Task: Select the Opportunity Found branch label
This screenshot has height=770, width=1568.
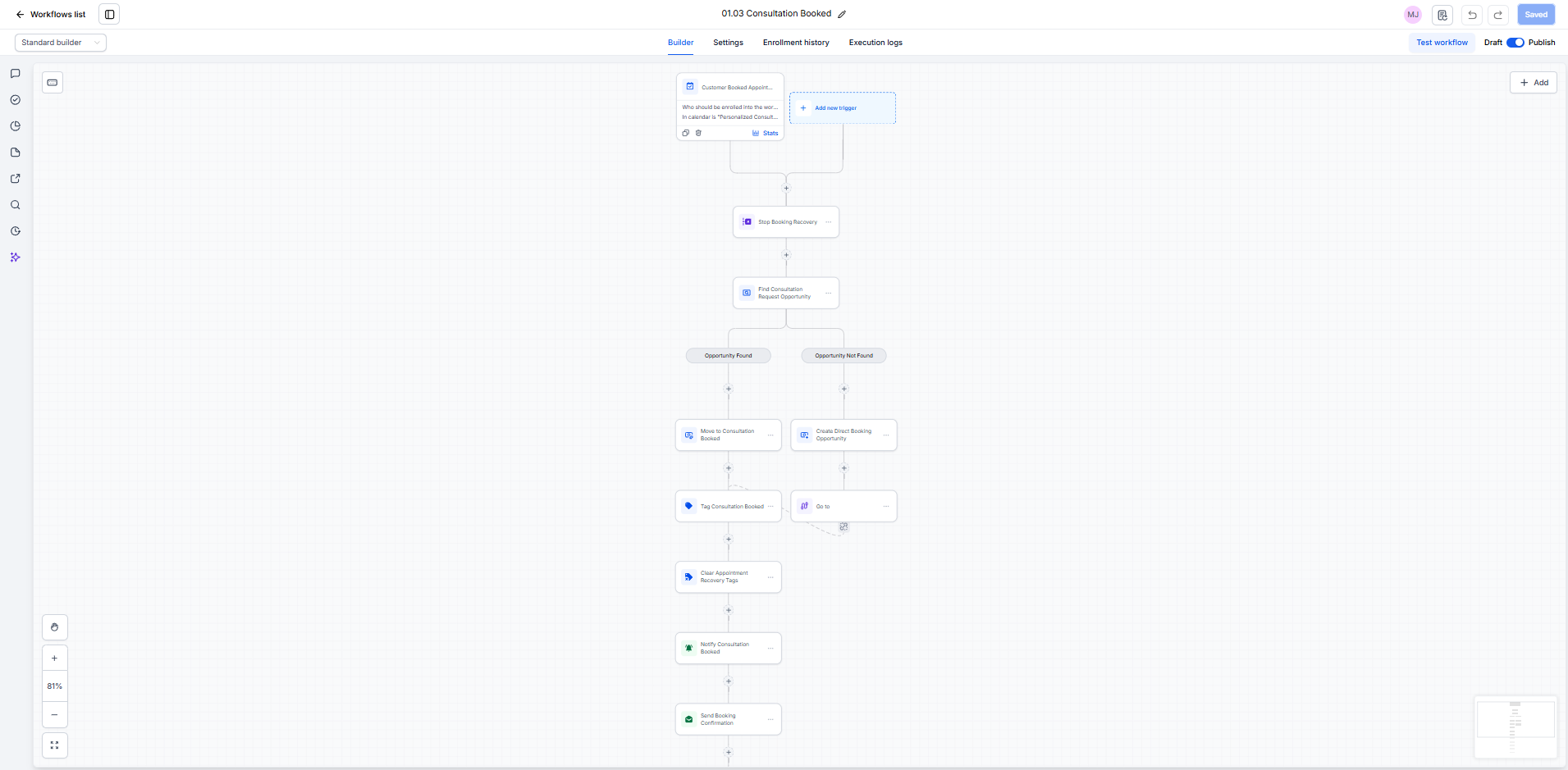Action: coord(729,356)
